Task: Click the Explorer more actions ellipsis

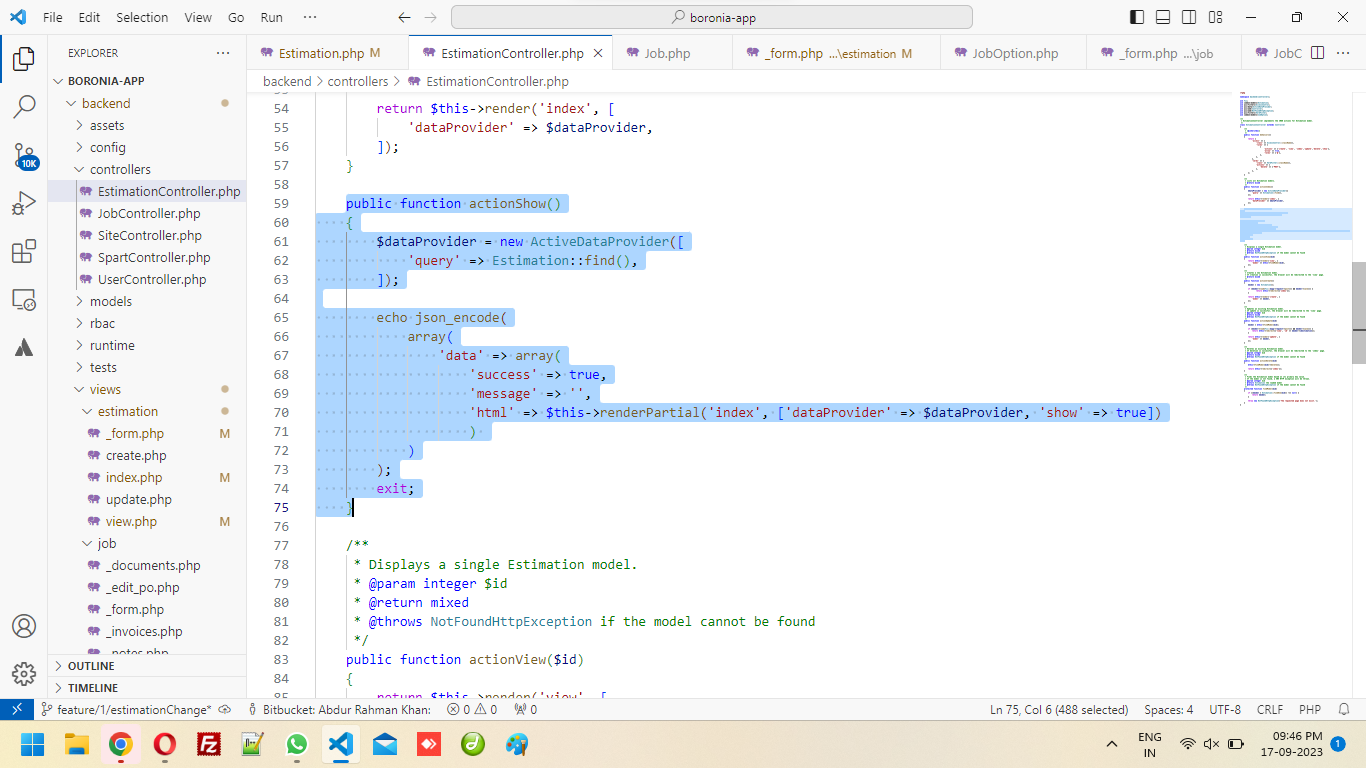Action: coord(222,53)
